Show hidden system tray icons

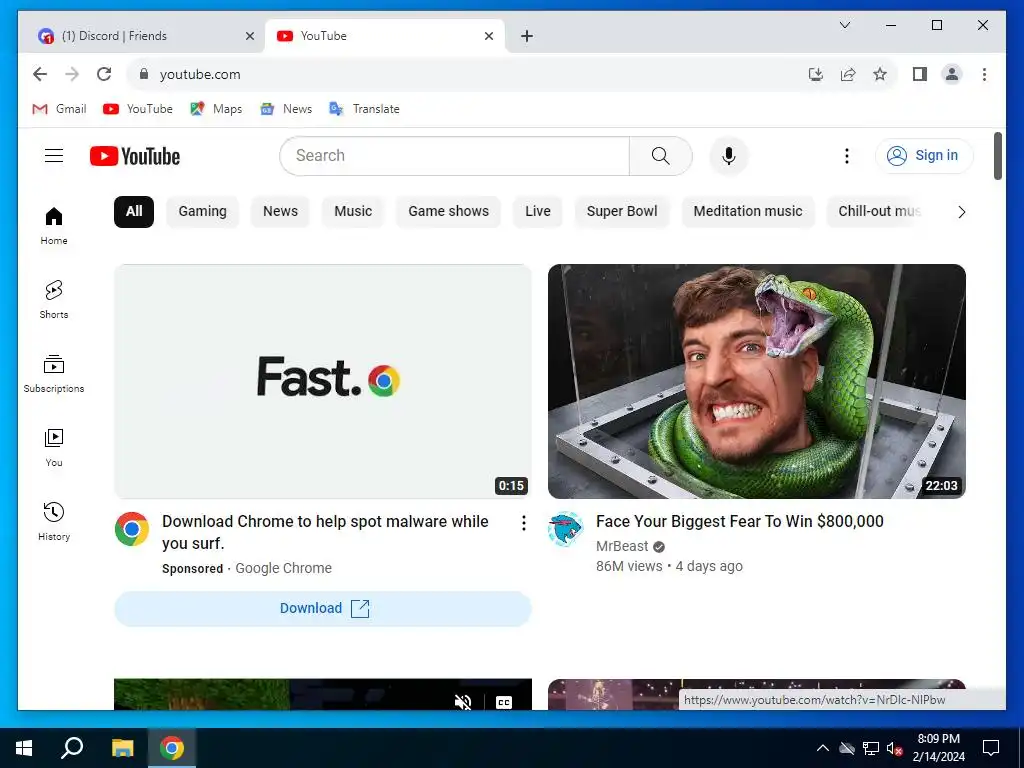tap(823, 748)
